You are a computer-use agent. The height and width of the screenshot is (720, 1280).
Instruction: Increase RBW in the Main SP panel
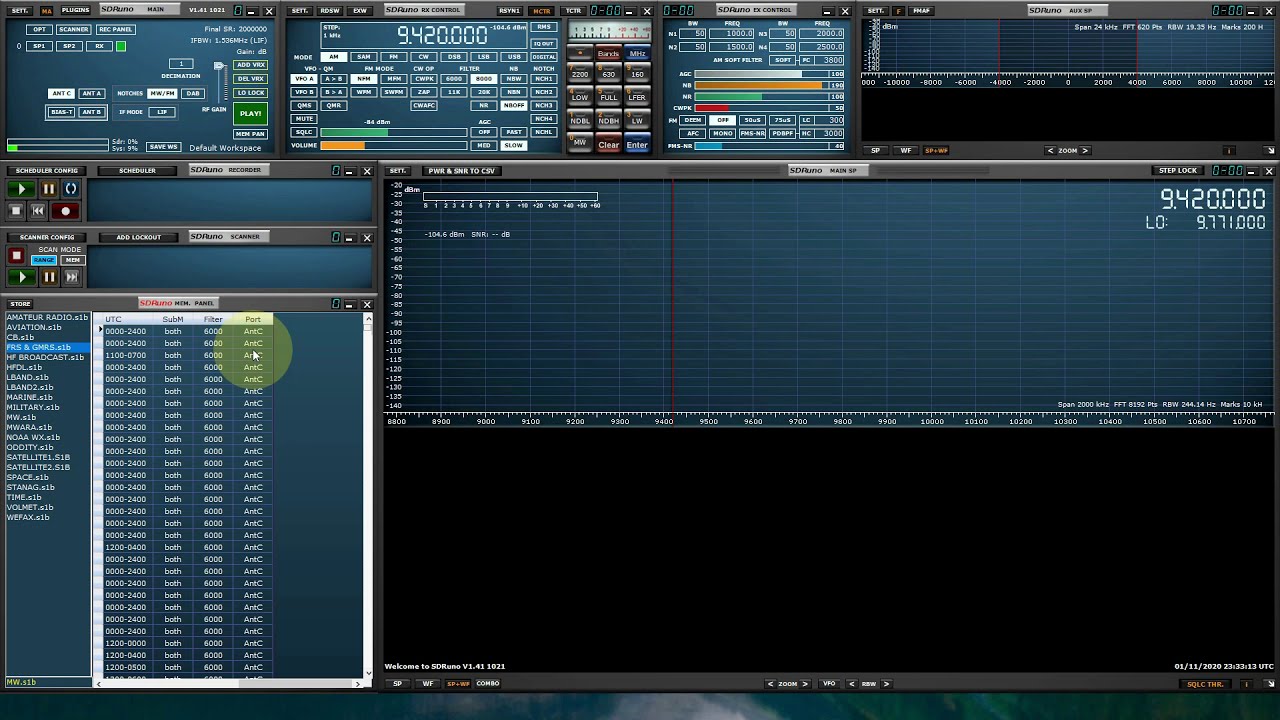(886, 684)
